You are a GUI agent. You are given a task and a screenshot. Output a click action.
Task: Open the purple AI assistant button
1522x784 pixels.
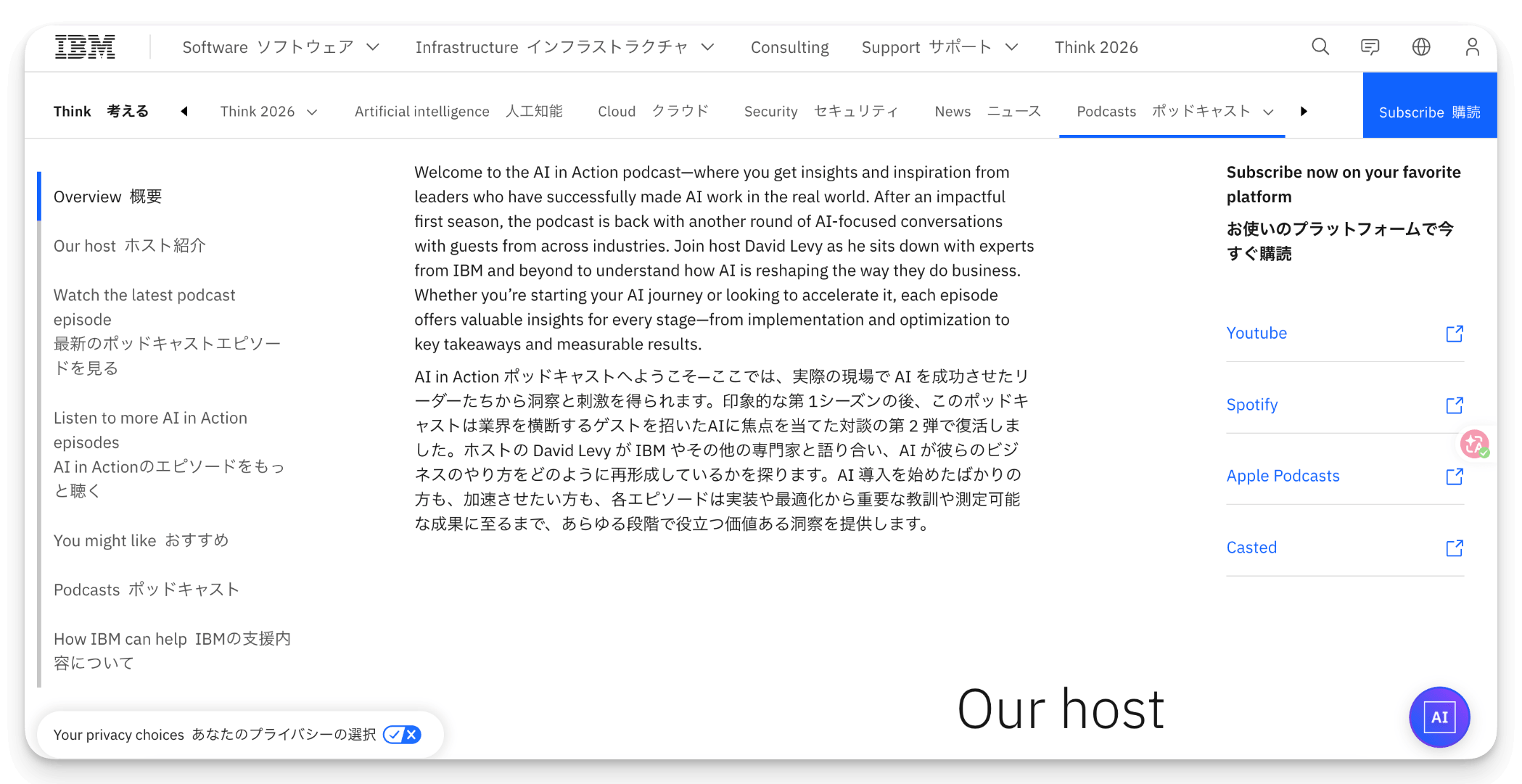click(x=1439, y=717)
